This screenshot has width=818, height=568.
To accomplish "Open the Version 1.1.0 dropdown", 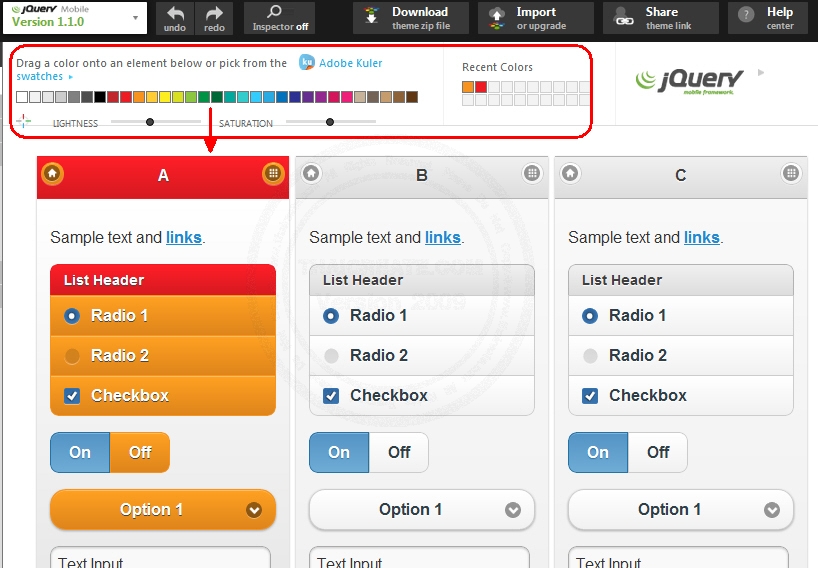I will point(75,18).
